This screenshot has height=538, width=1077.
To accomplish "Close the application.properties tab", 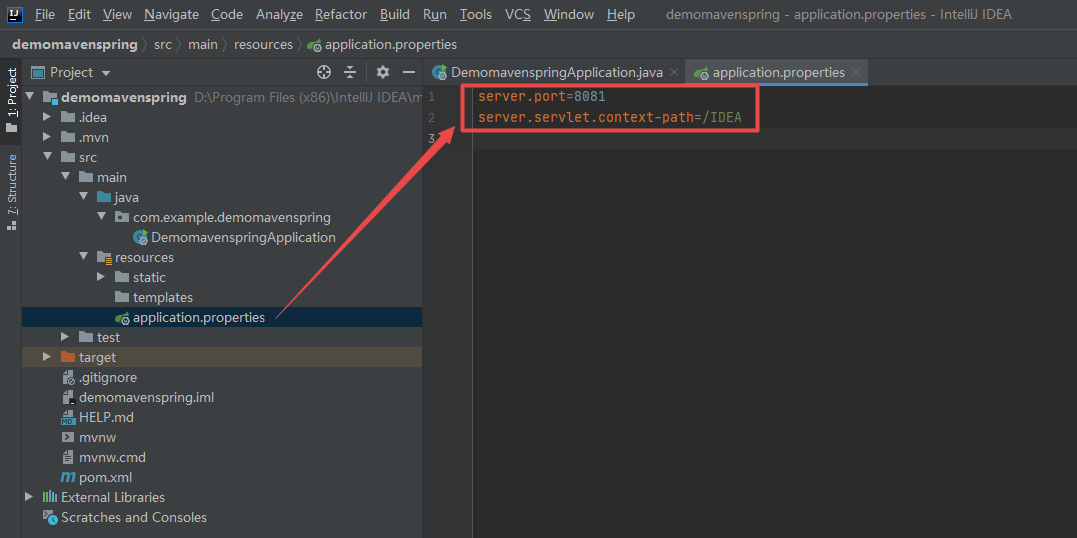I will pos(856,72).
